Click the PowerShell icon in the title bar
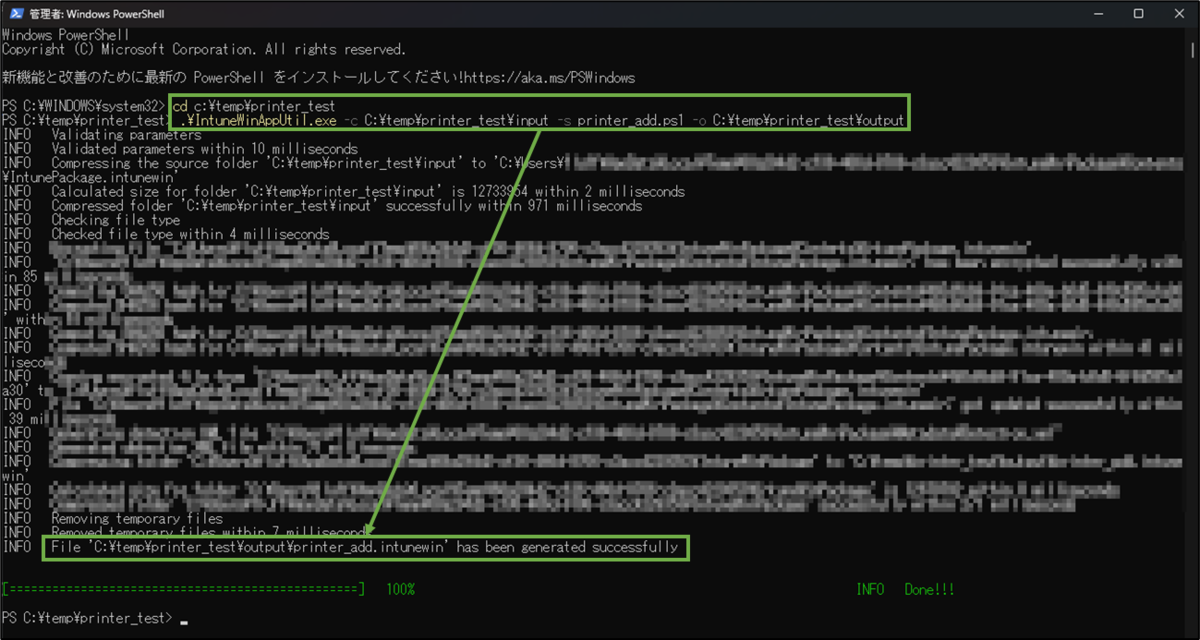Image resolution: width=1200 pixels, height=640 pixels. [x=15, y=14]
